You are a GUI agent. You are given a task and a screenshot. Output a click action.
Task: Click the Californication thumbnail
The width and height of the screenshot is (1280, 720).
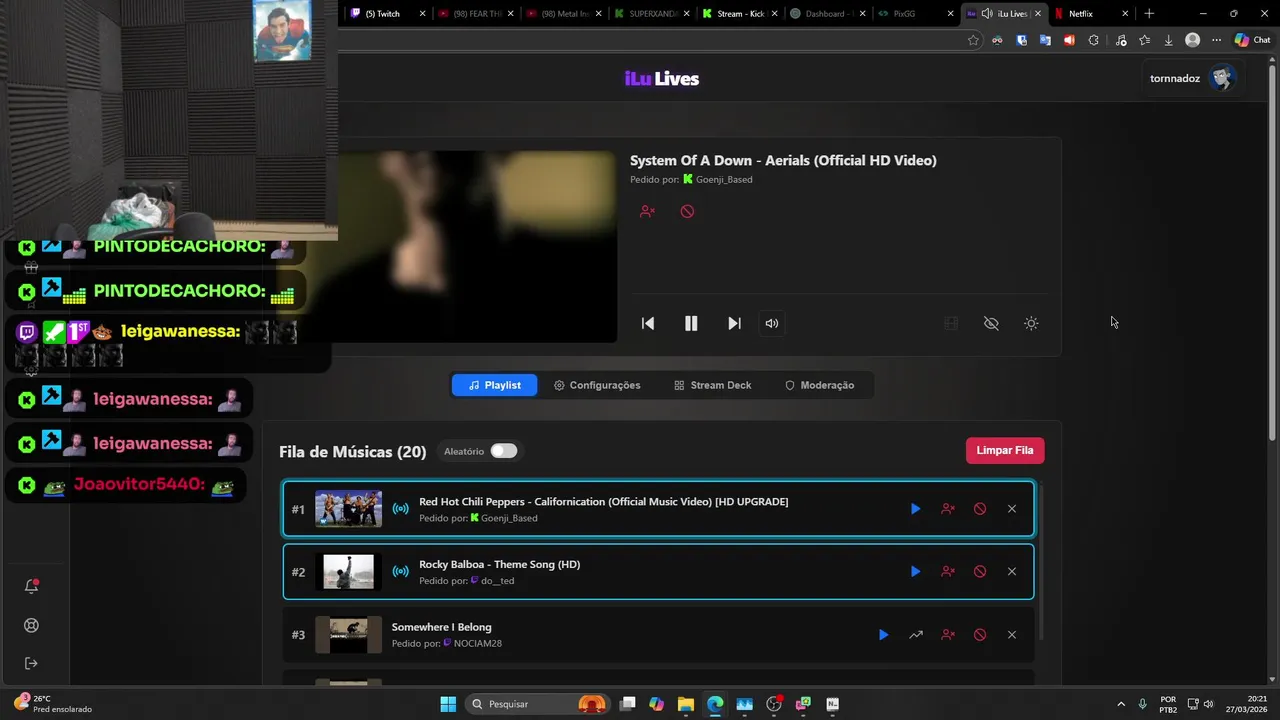click(348, 509)
